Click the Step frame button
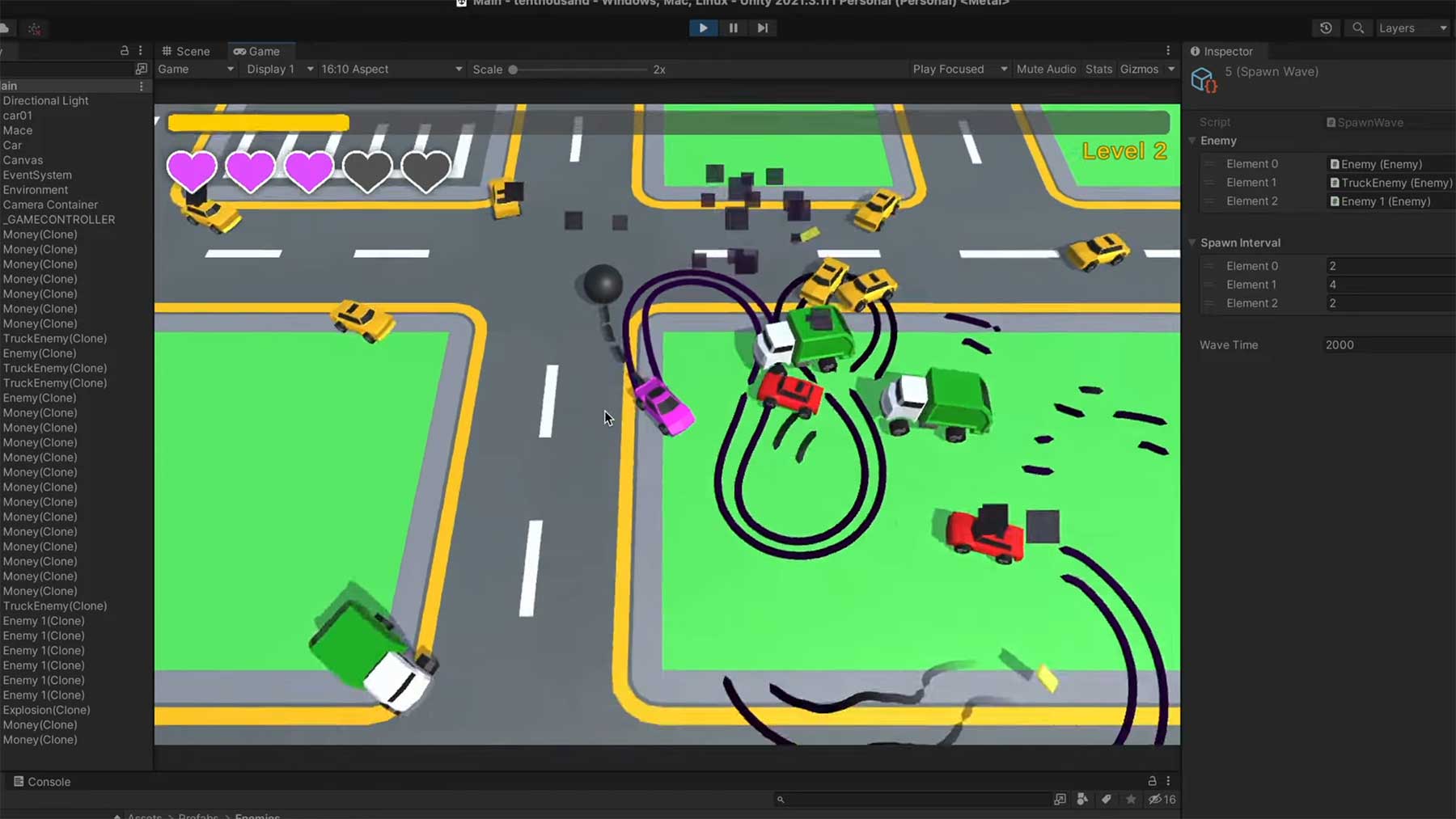 [x=762, y=28]
